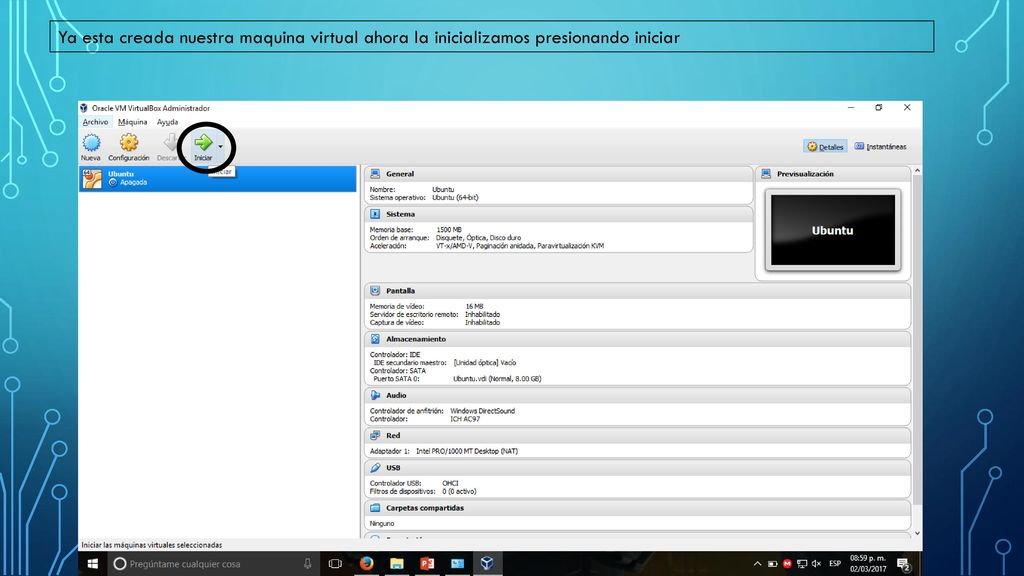Open the Carpetas compartidas section header
Viewport: 1024px width, 576px height.
click(637, 507)
